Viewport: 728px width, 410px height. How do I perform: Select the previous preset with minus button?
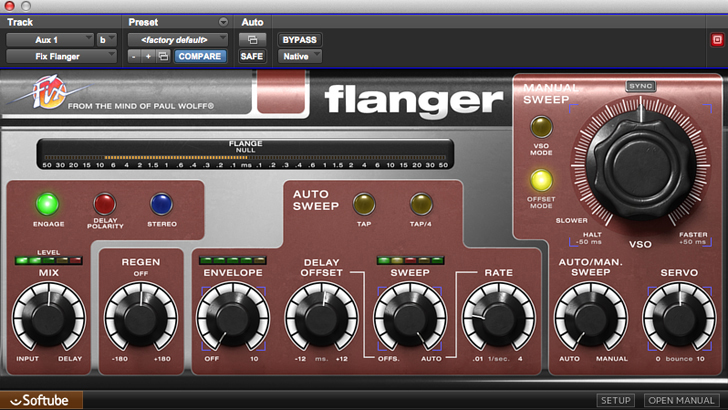pyautogui.click(x=134, y=56)
